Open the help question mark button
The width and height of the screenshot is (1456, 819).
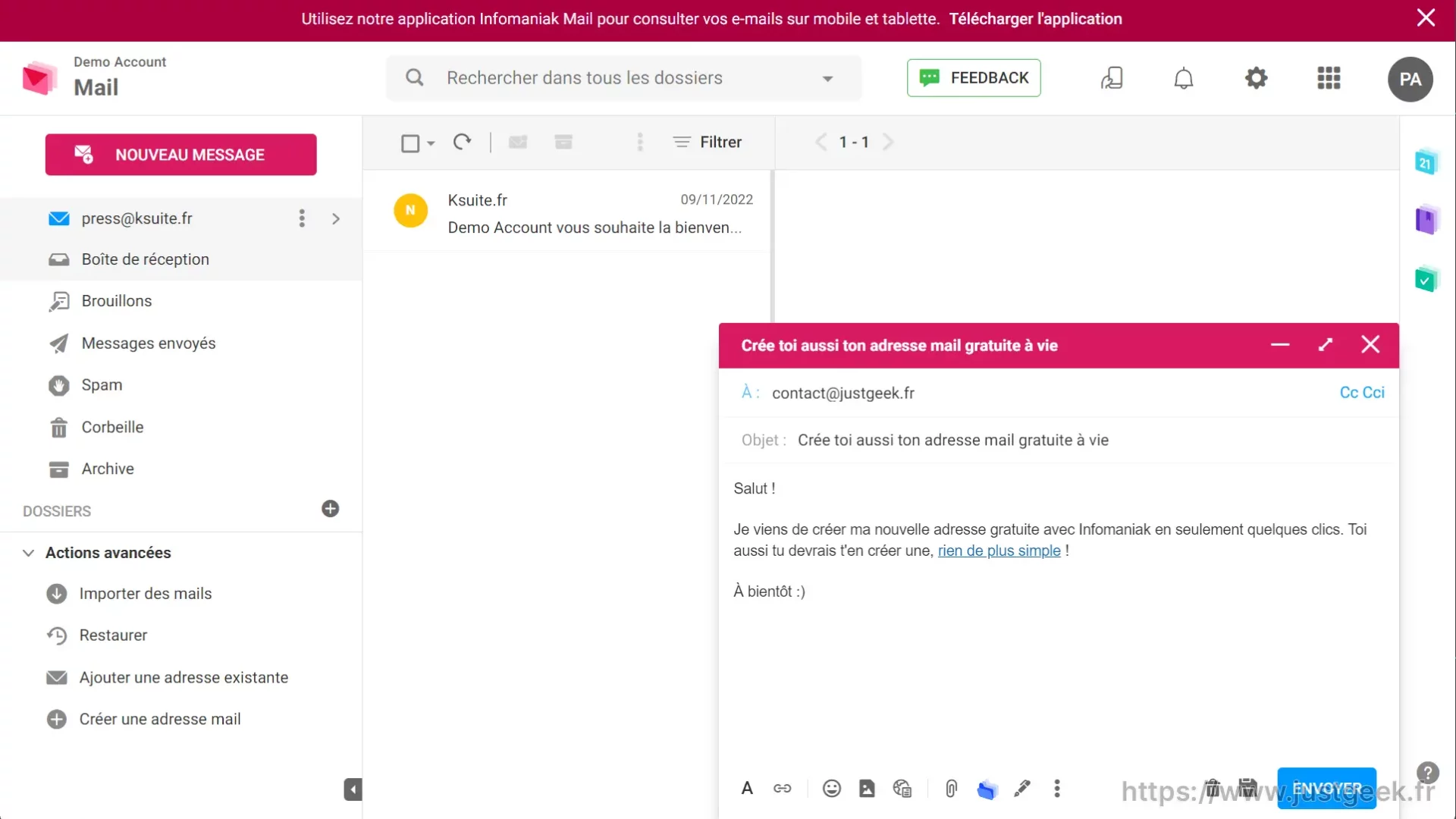(x=1428, y=773)
